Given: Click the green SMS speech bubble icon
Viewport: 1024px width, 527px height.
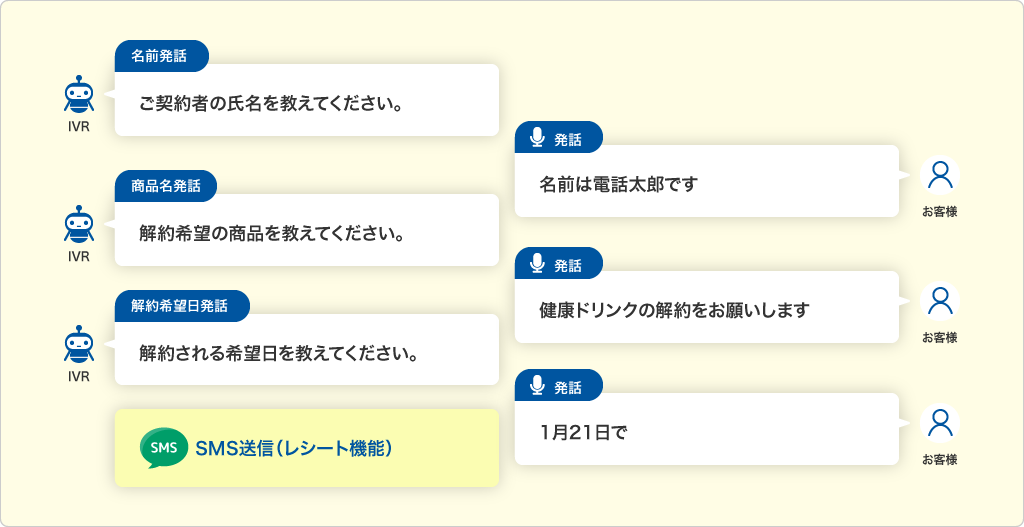Looking at the screenshot, I should point(163,449).
